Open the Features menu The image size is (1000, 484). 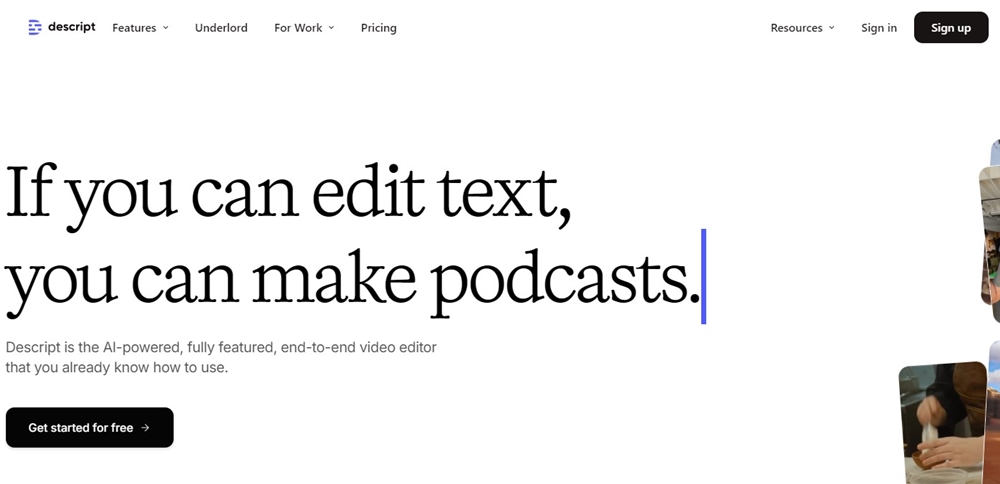134,28
